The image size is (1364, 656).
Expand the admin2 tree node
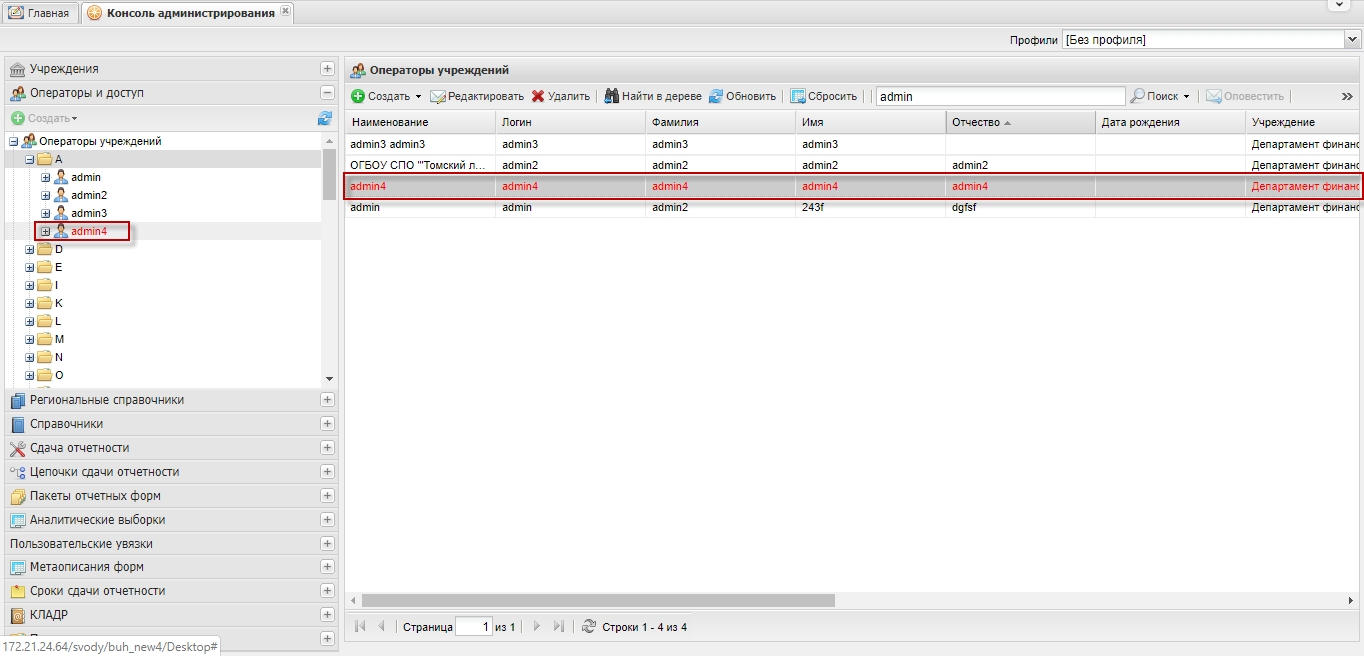(x=45, y=196)
